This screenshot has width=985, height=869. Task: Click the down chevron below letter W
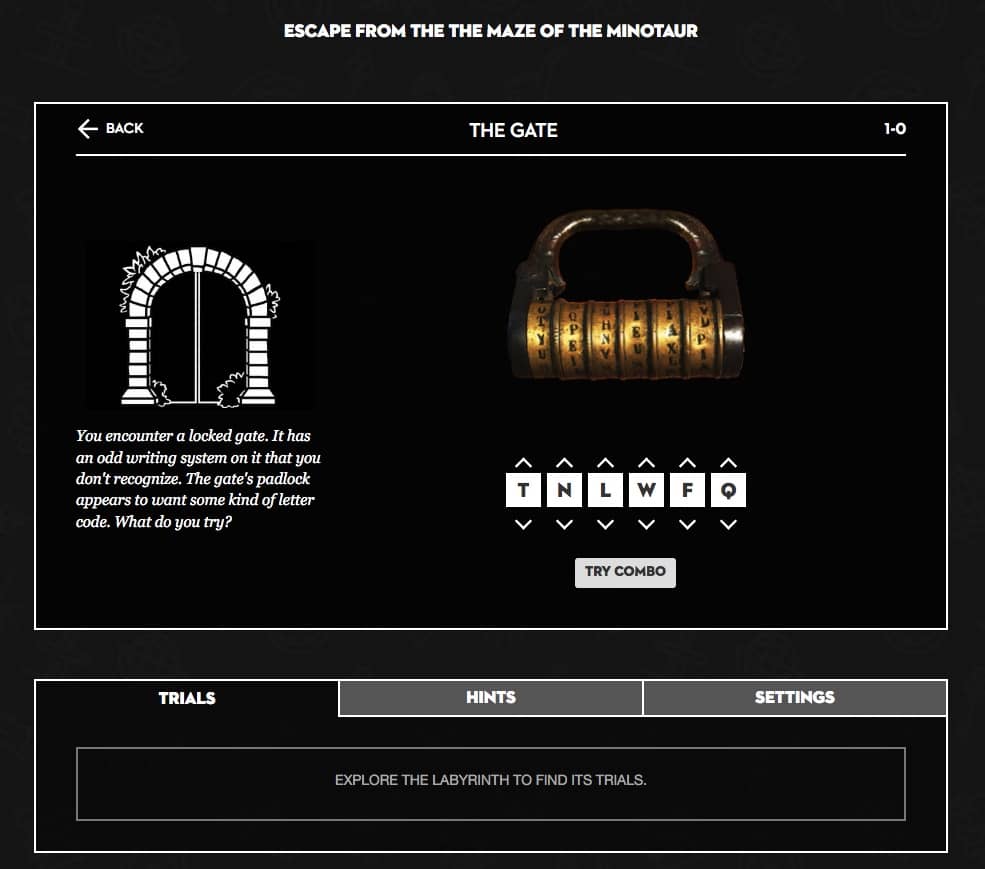[646, 524]
